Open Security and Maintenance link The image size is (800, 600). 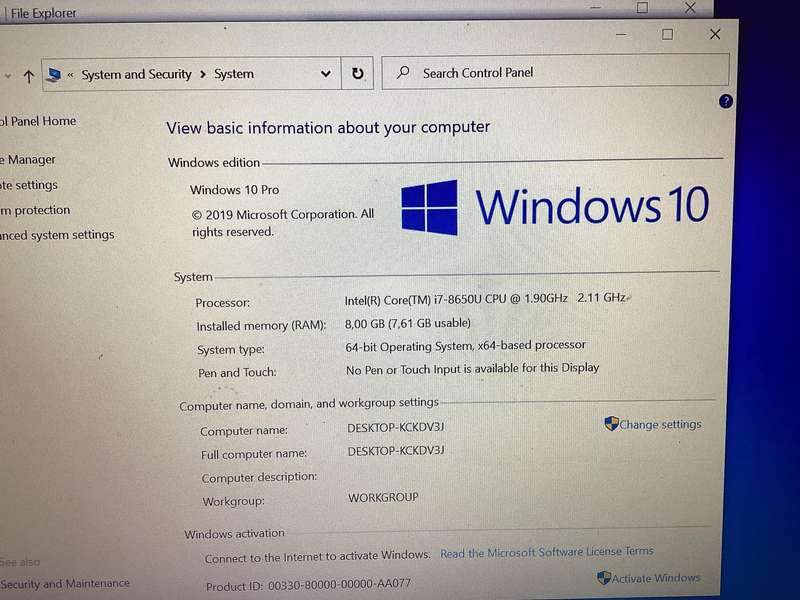(x=65, y=583)
